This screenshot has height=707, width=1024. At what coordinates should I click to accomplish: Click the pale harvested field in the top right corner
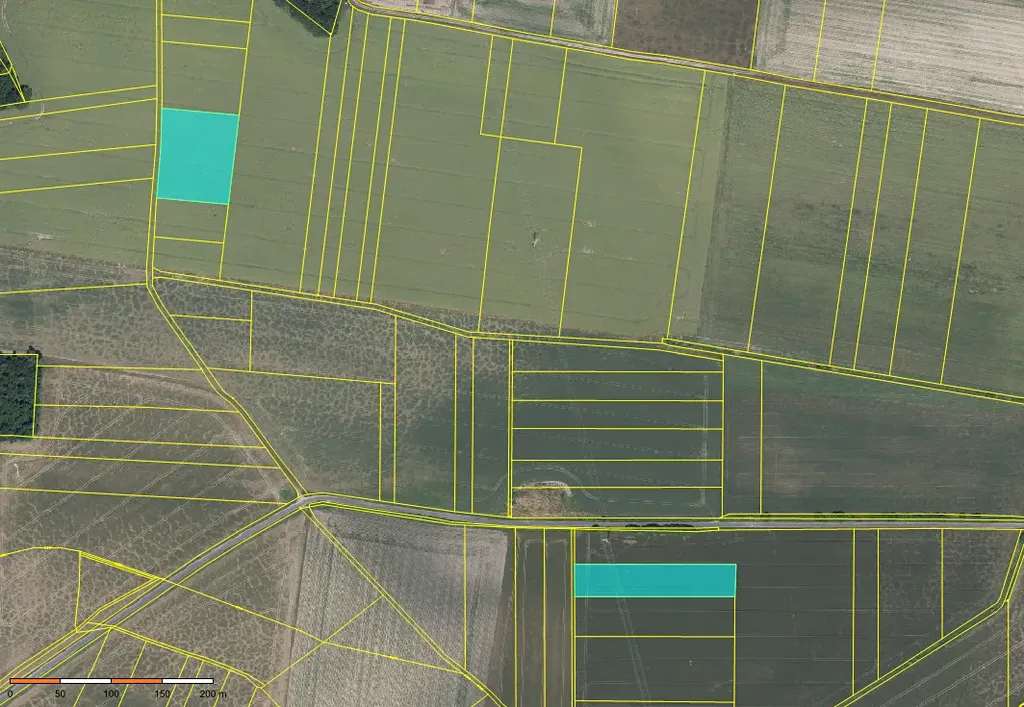point(900,45)
